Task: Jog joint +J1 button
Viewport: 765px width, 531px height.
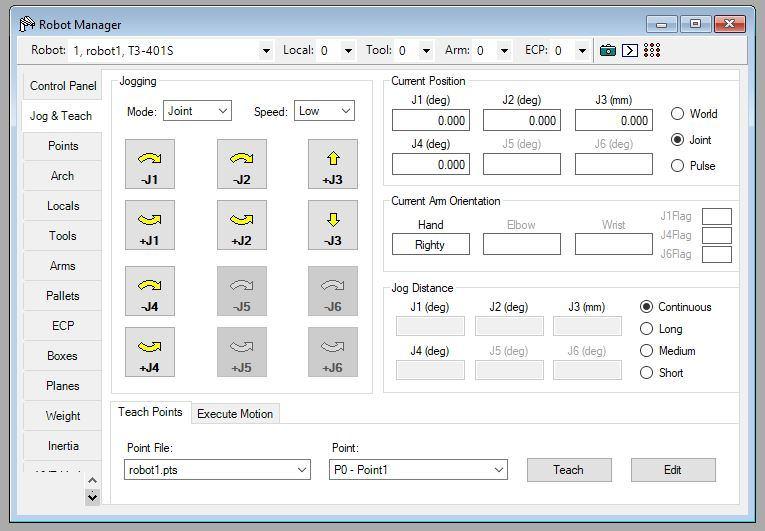Action: 150,225
